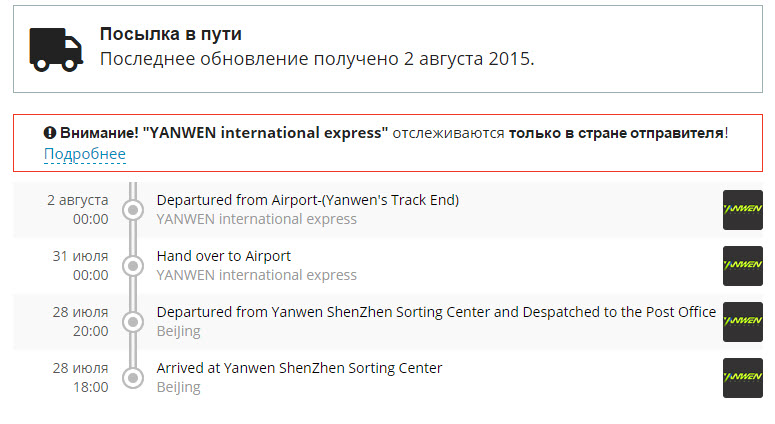Click Yanwen logo beside Departured from Airport
This screenshot has width=775, height=424.
pos(742,210)
